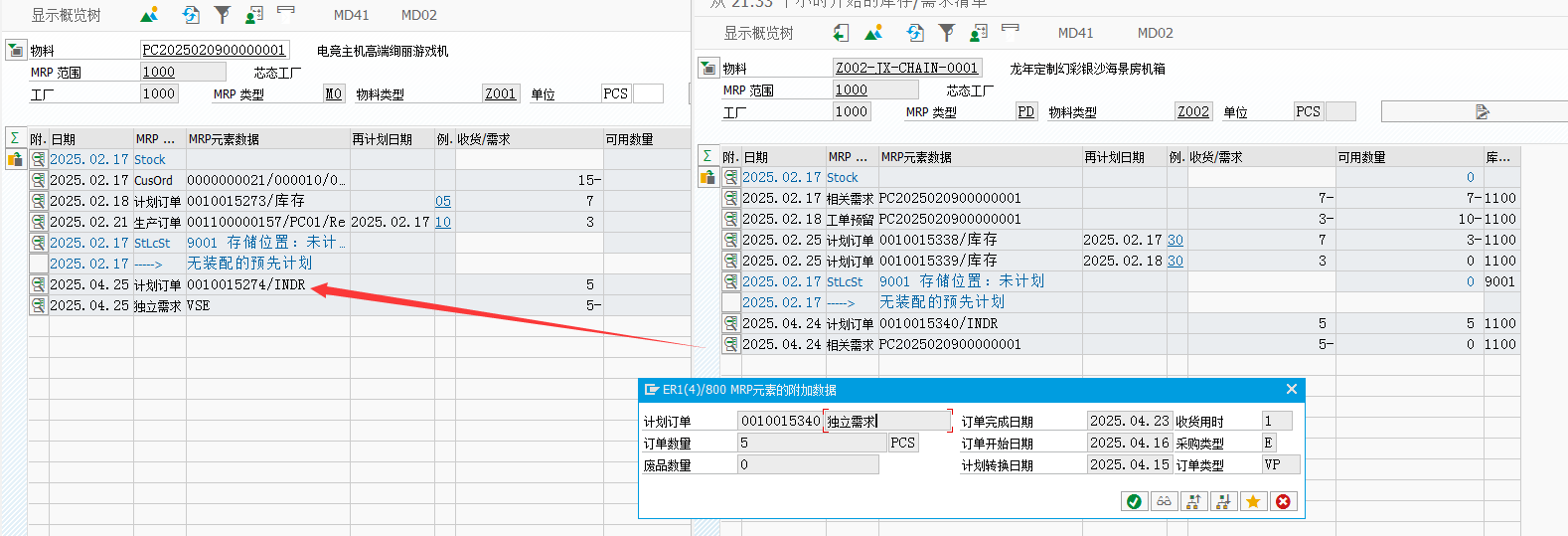
Task: Click material number PC2025020900000001 field in left window
Action: pos(215,50)
